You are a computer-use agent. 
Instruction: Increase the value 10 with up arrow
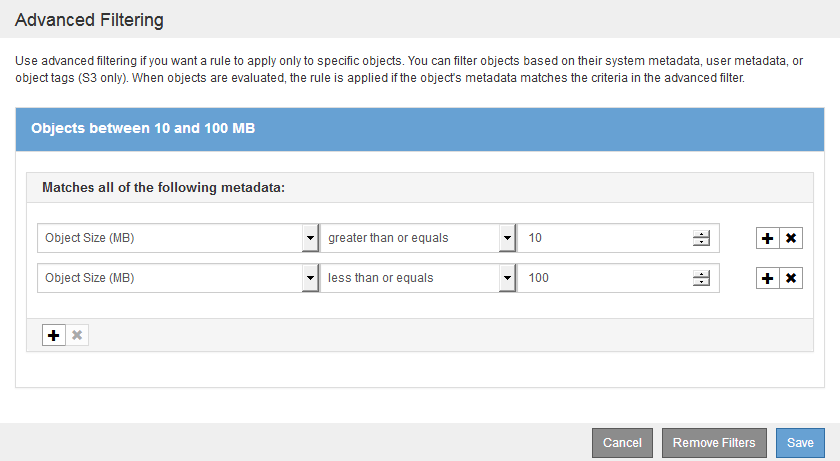click(701, 234)
